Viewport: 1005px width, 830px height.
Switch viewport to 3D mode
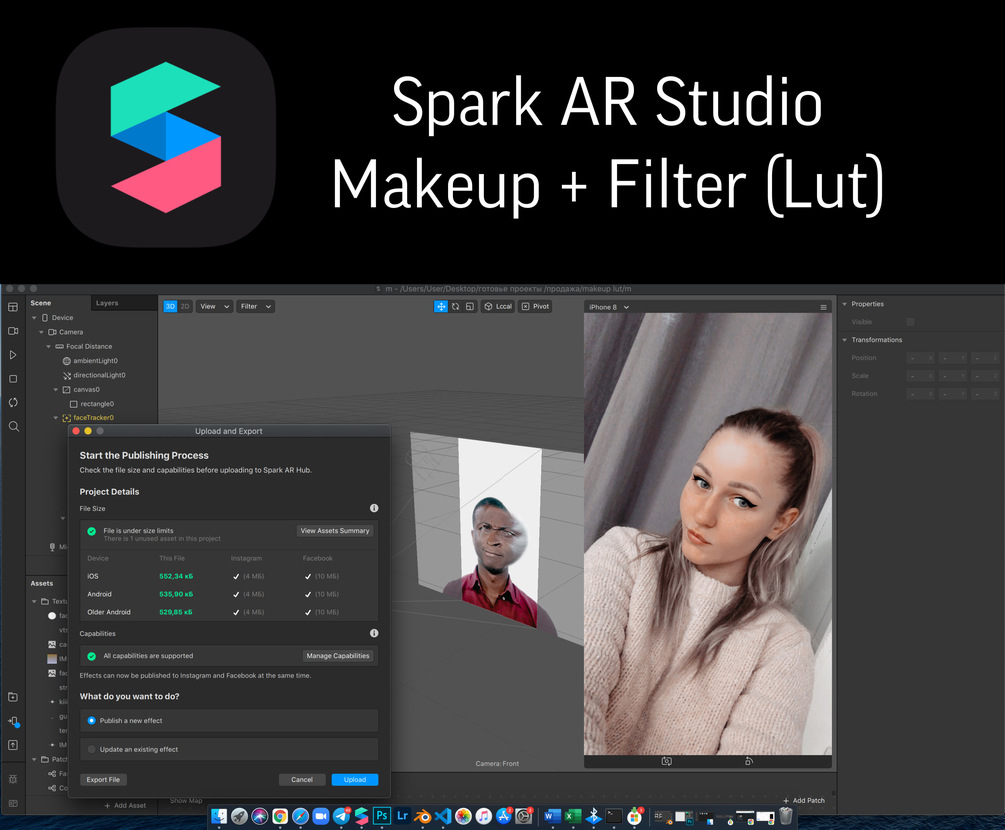point(170,306)
